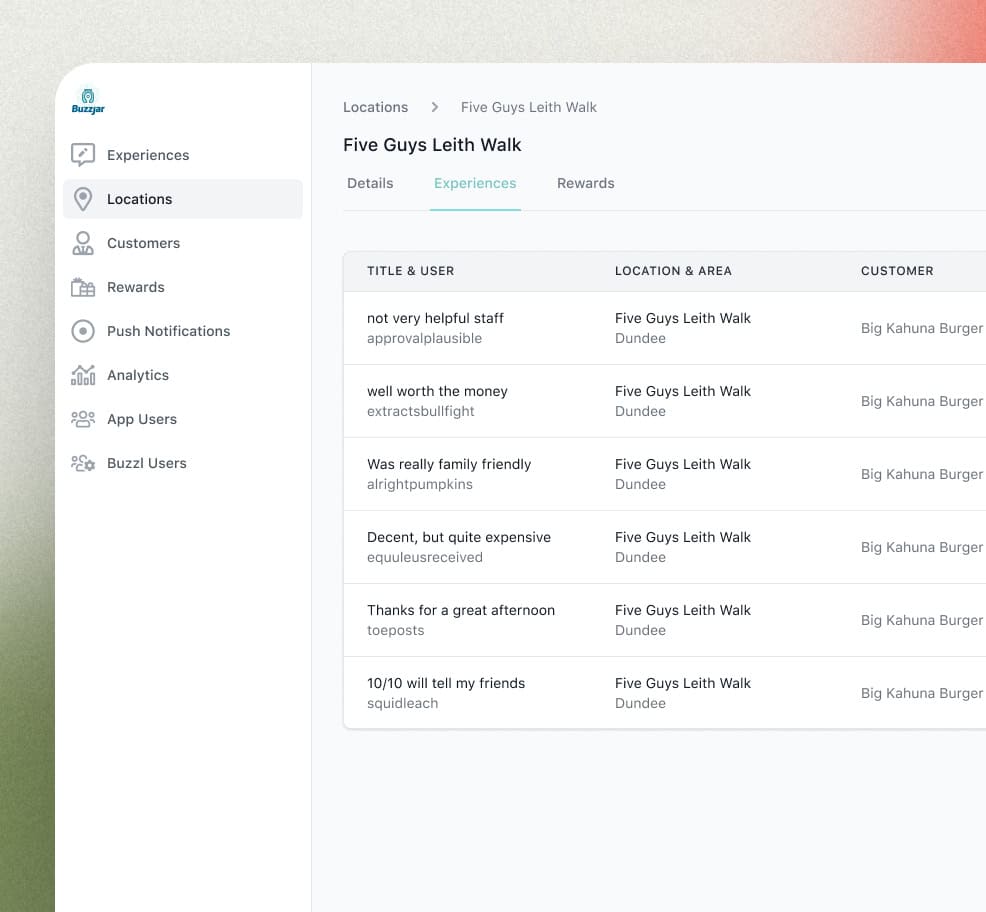Open the Push Notifications menu item
The width and height of the screenshot is (986, 912).
click(168, 331)
